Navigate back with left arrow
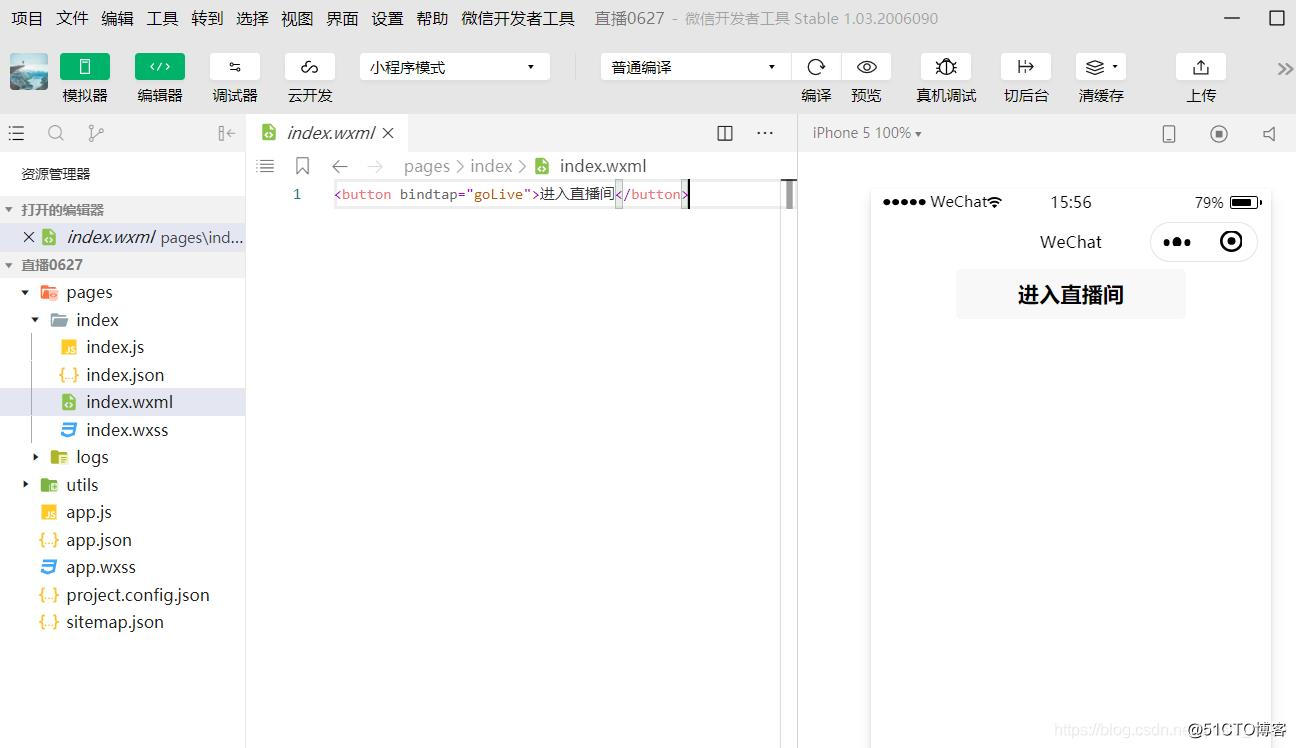The image size is (1296, 748). pyautogui.click(x=340, y=166)
